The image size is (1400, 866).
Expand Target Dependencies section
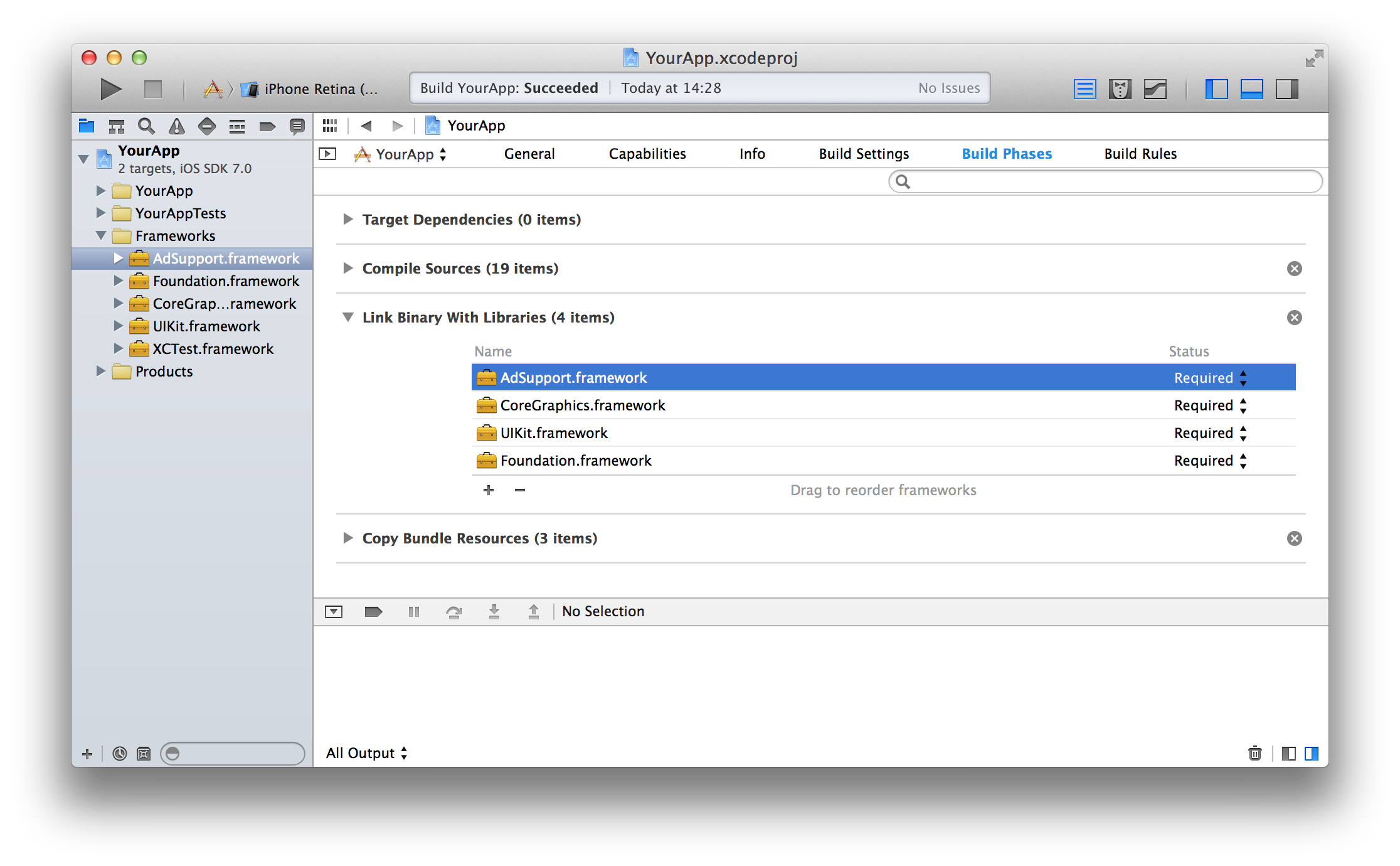pos(347,219)
